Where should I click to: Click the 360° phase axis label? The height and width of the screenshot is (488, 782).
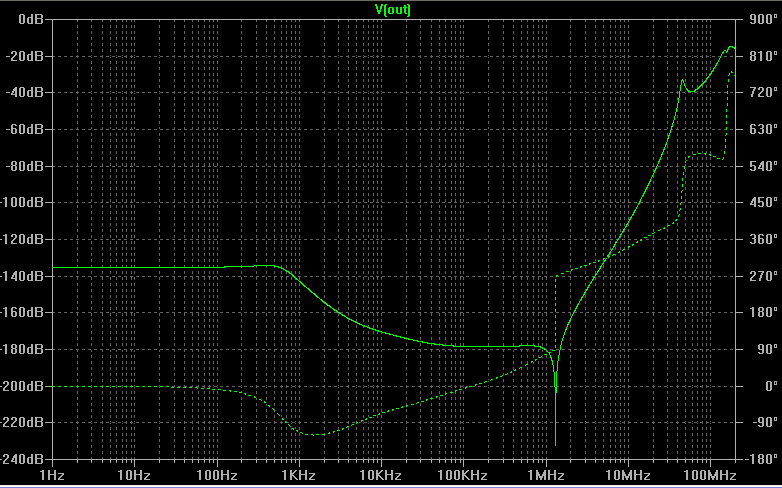tap(763, 239)
